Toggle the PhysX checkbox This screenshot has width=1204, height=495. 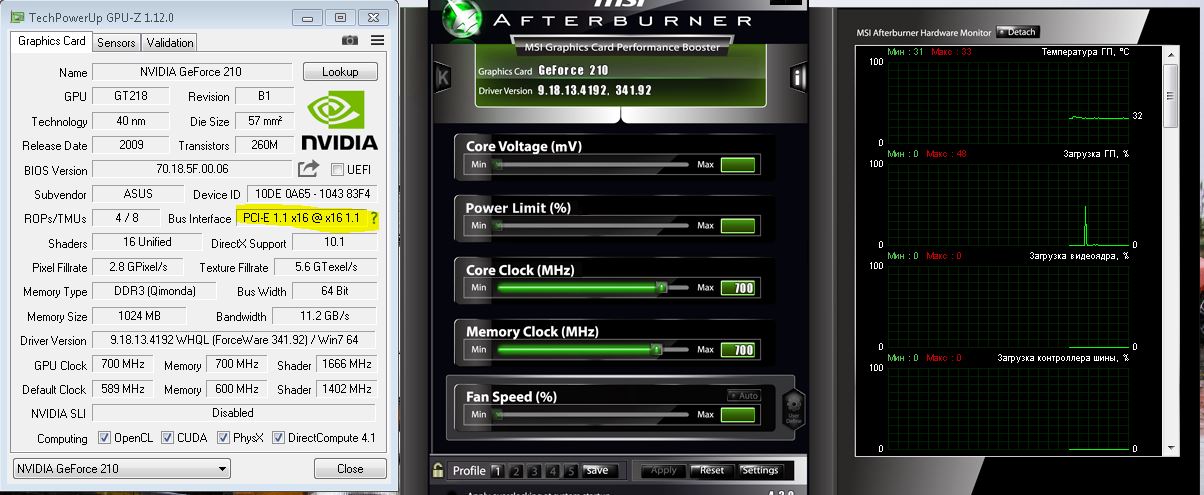[223, 438]
